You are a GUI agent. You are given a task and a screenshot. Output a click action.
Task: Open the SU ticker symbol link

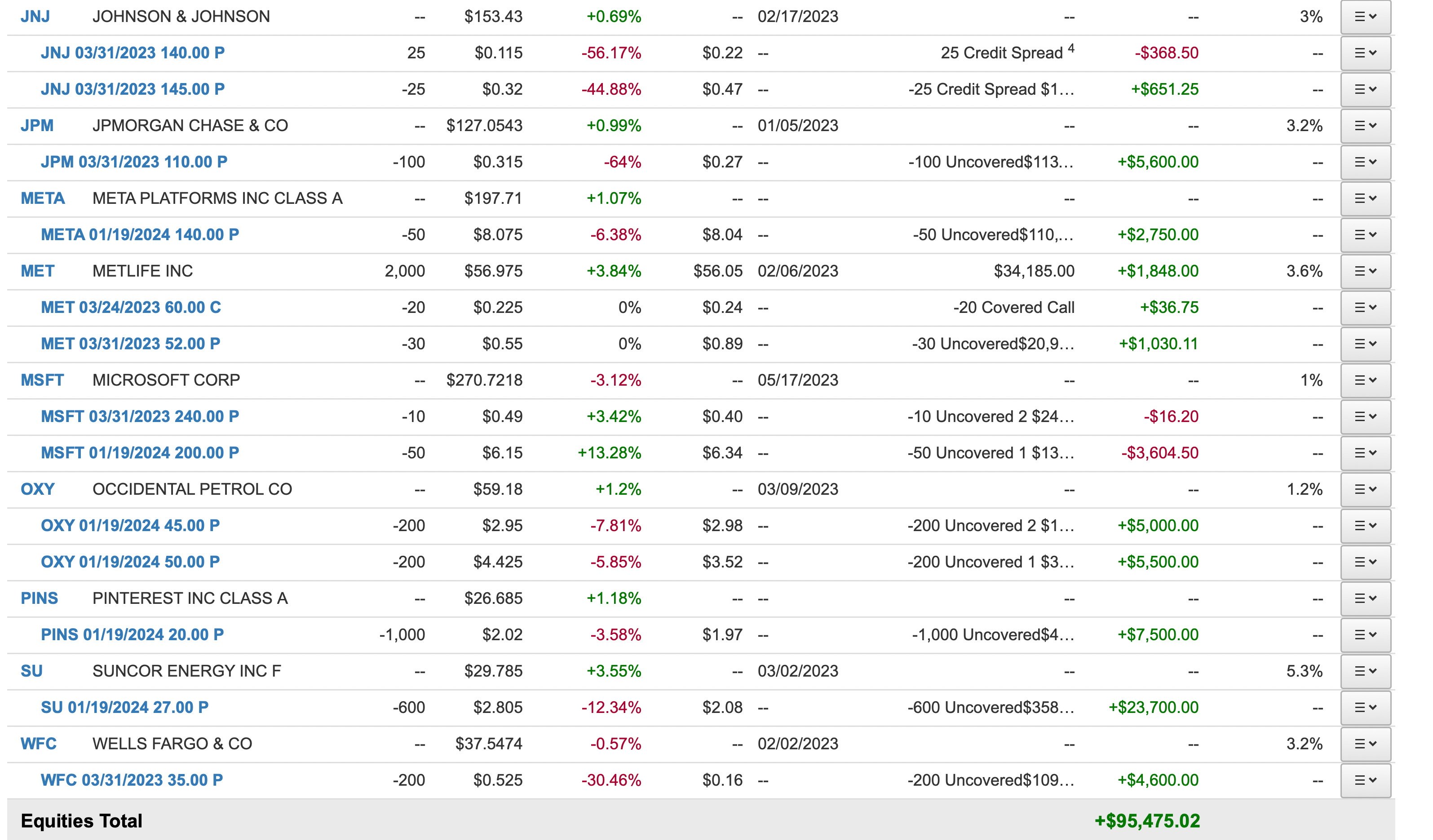coord(31,671)
